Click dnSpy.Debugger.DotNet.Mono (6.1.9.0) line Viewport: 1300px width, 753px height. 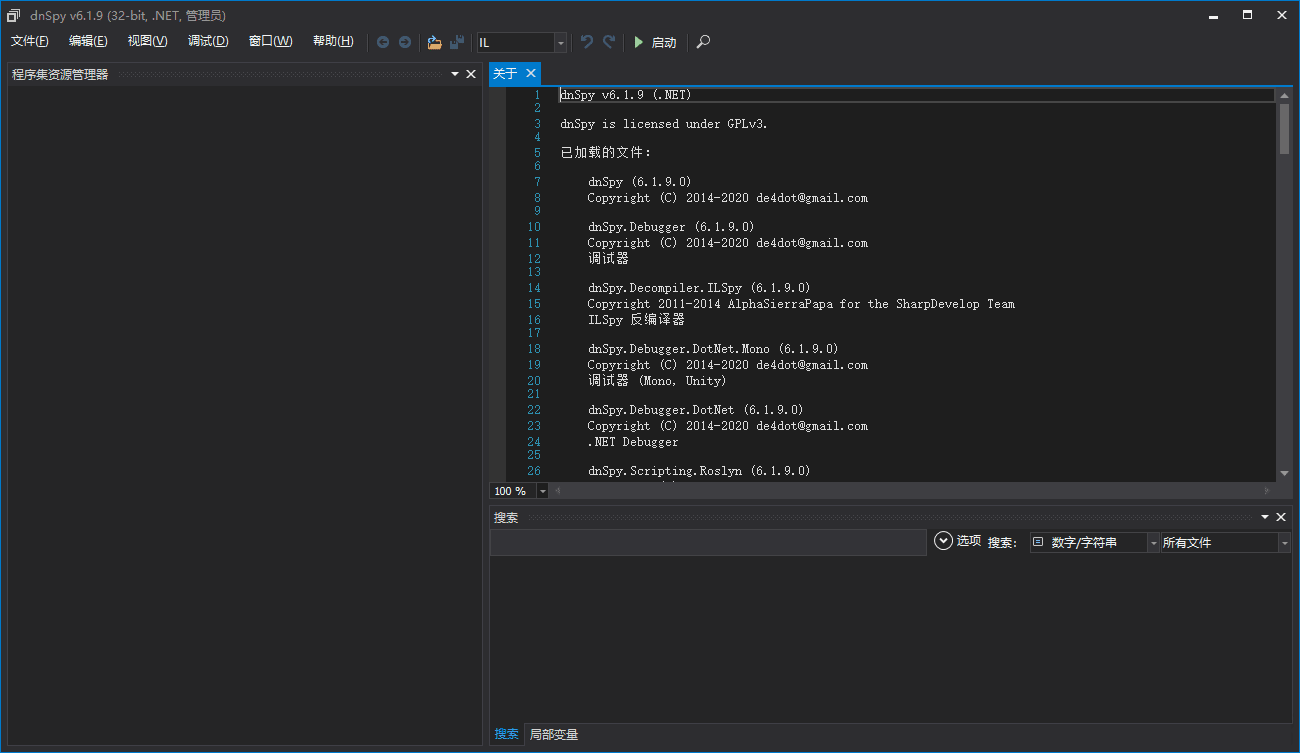(713, 349)
